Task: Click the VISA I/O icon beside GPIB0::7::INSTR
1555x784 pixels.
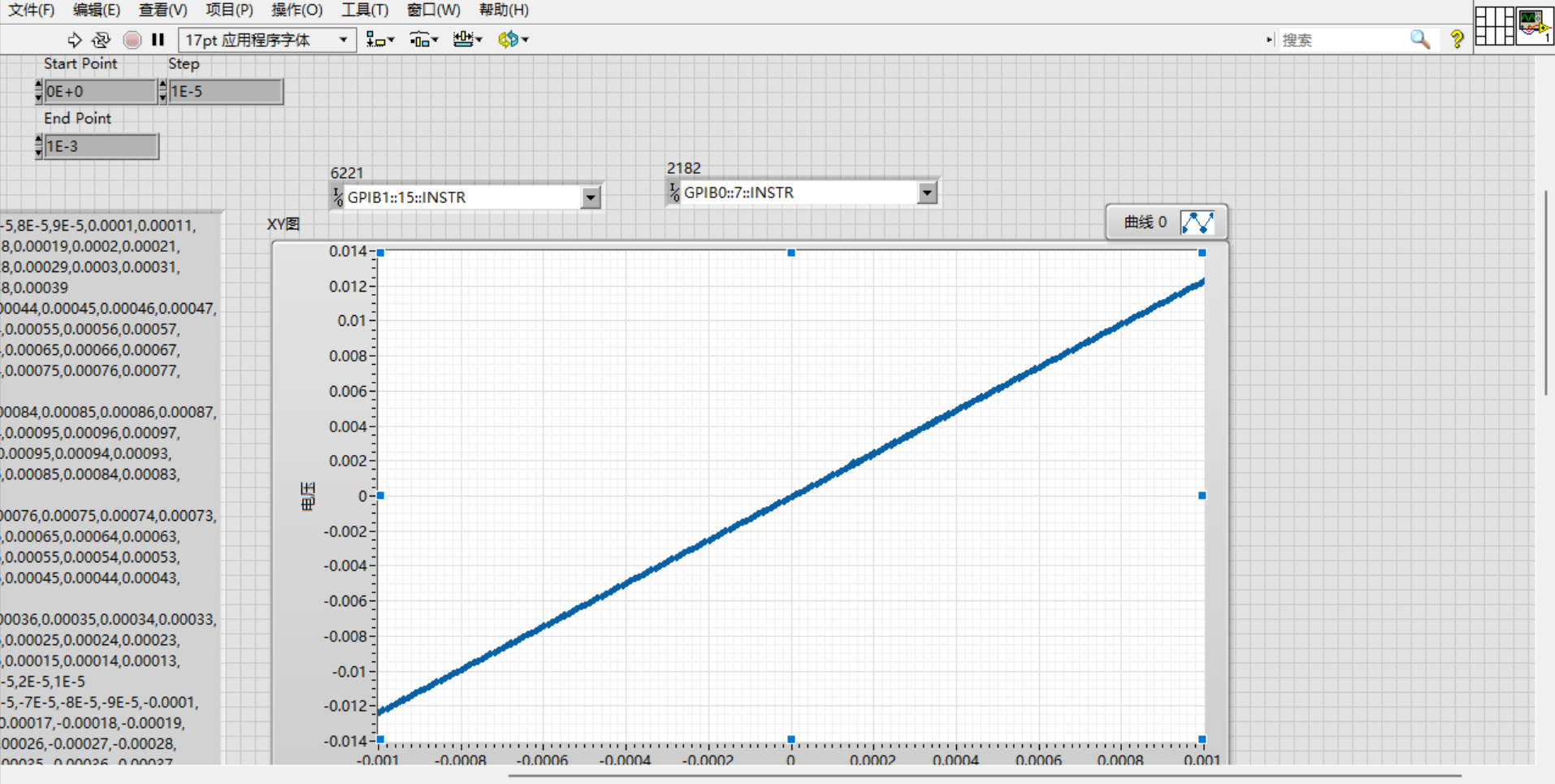Action: (x=674, y=192)
